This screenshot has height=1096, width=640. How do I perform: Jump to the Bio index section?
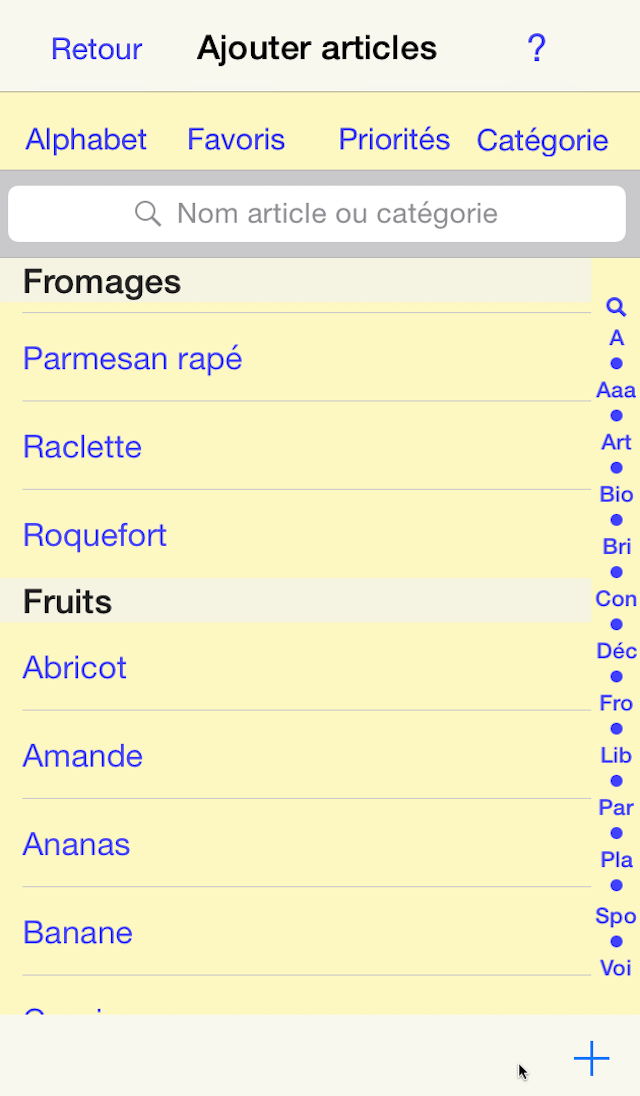[616, 494]
